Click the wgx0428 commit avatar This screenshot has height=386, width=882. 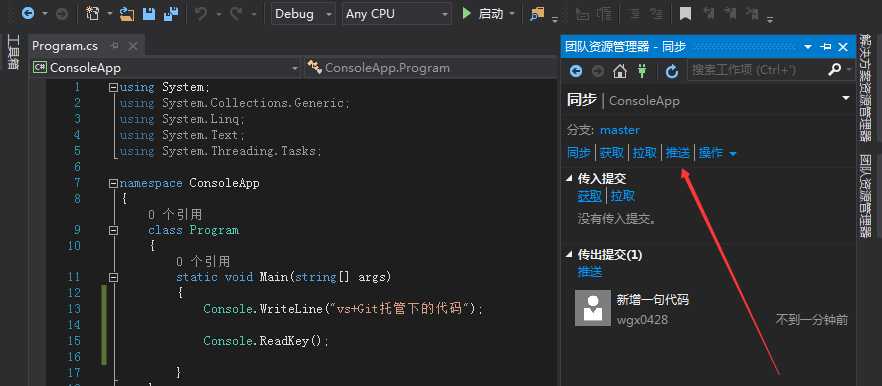point(592,308)
